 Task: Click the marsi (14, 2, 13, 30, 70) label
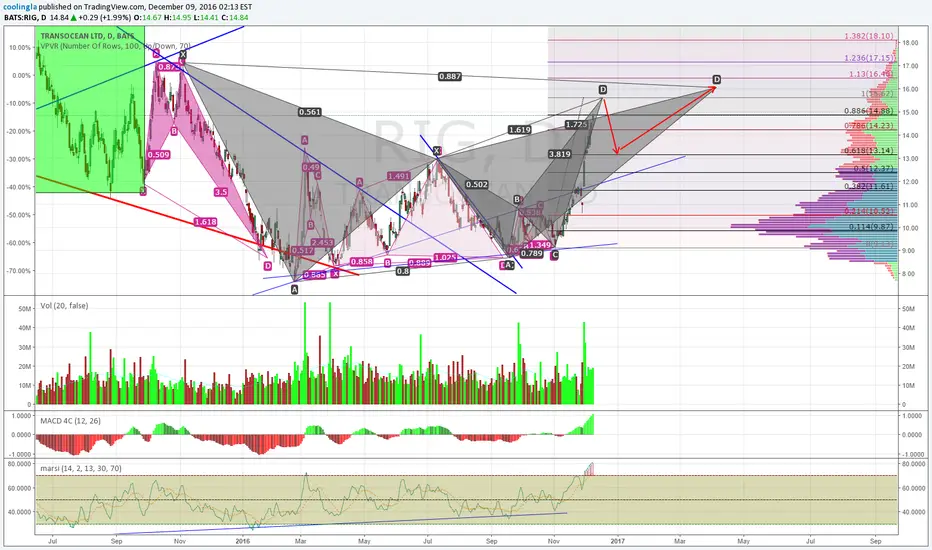(x=81, y=469)
